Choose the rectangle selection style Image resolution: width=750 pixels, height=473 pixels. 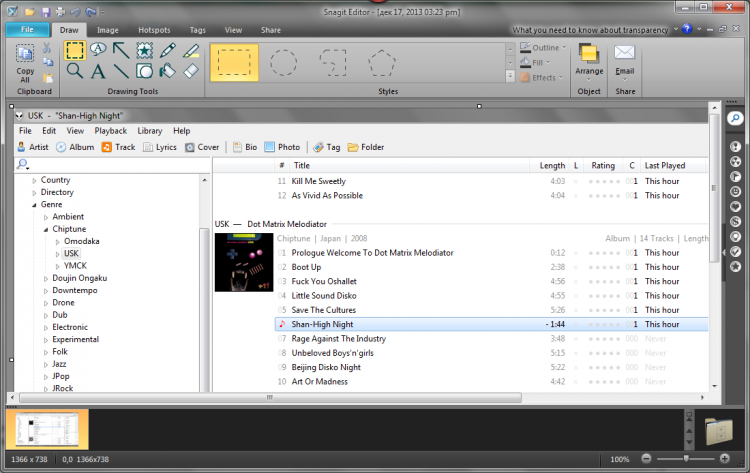coord(234,63)
